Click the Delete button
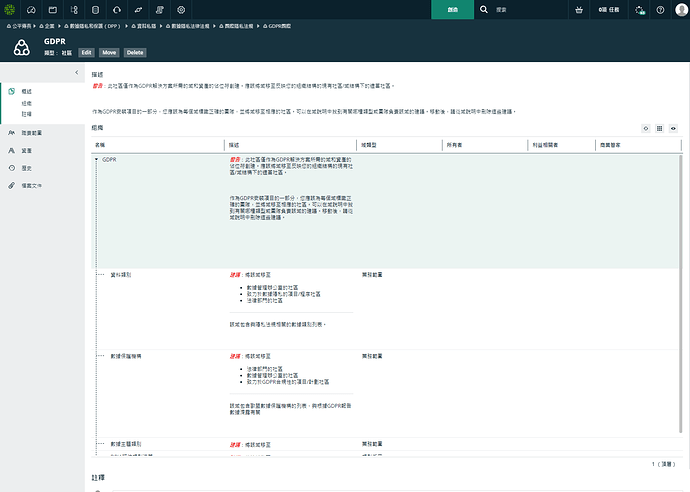 135,52
